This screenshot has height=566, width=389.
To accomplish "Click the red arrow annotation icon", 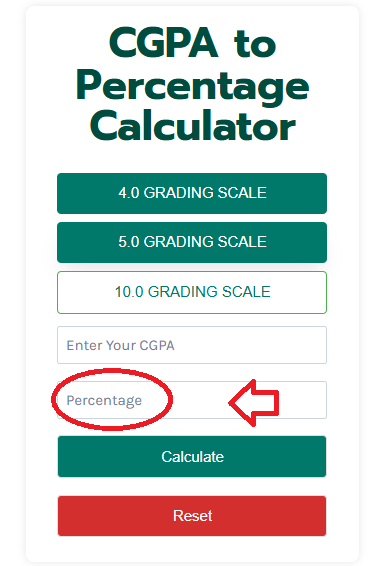I will point(254,403).
